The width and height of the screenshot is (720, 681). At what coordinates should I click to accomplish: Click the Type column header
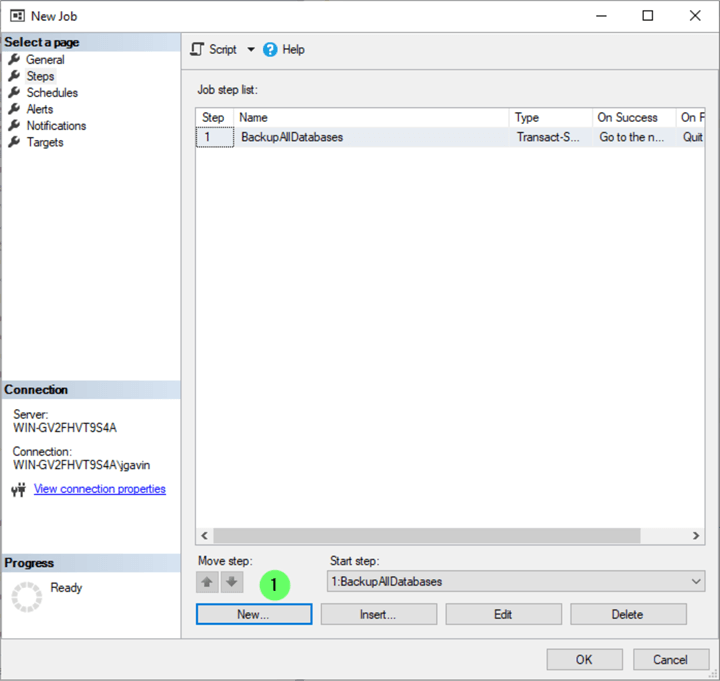pos(551,118)
